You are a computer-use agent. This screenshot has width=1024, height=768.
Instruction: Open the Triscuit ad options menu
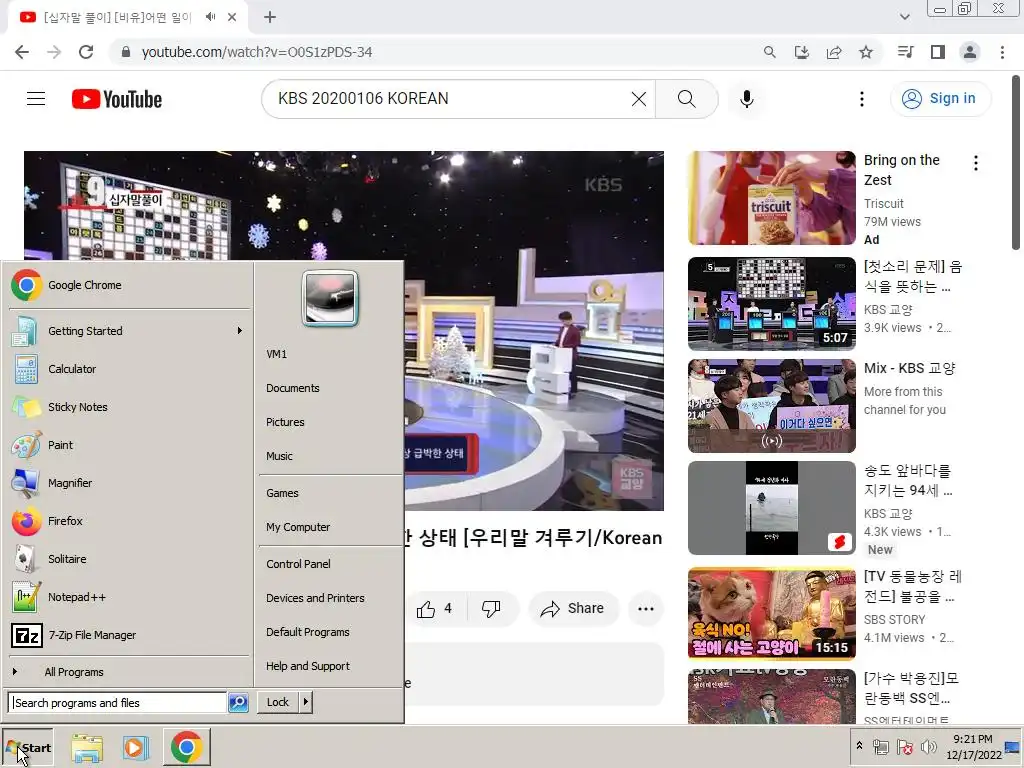click(976, 163)
